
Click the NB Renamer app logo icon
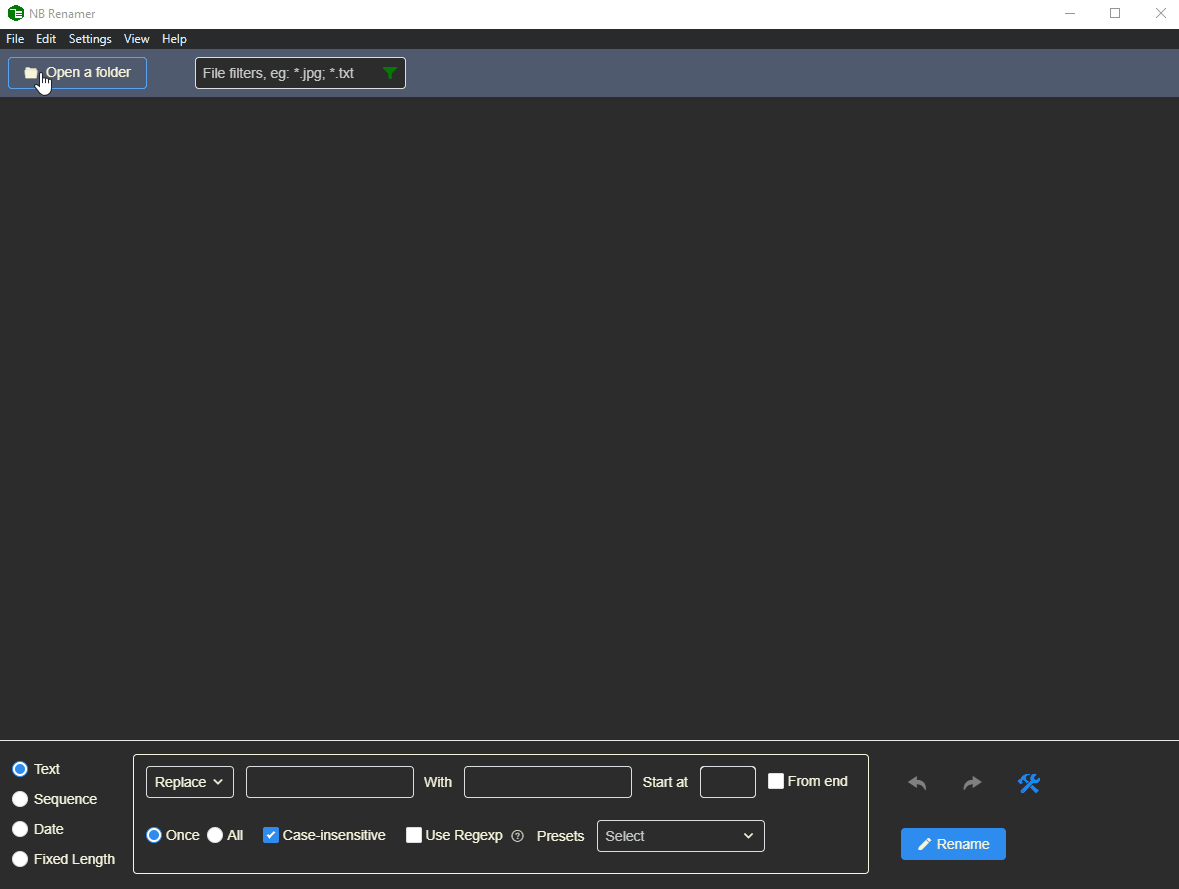click(x=15, y=14)
